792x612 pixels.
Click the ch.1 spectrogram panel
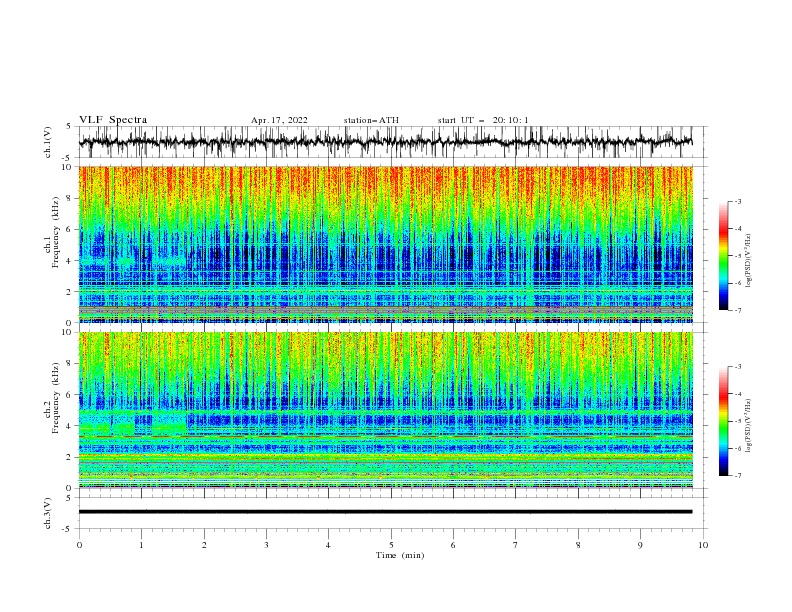[385, 244]
